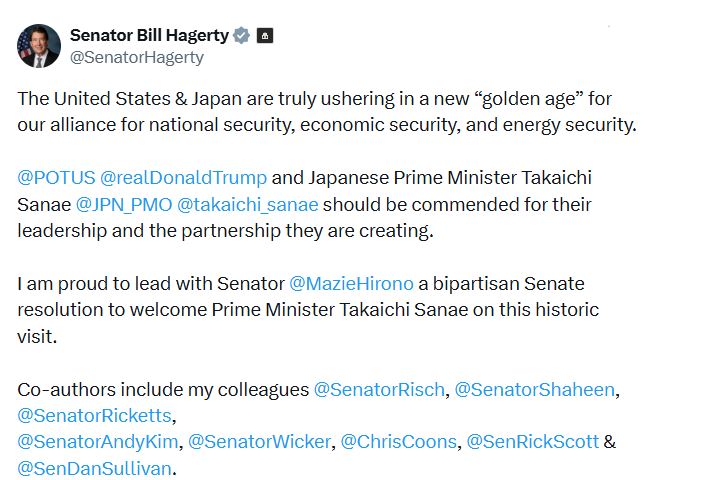Go to the @MazieHirono mention
The image size is (710, 480).
[351, 284]
